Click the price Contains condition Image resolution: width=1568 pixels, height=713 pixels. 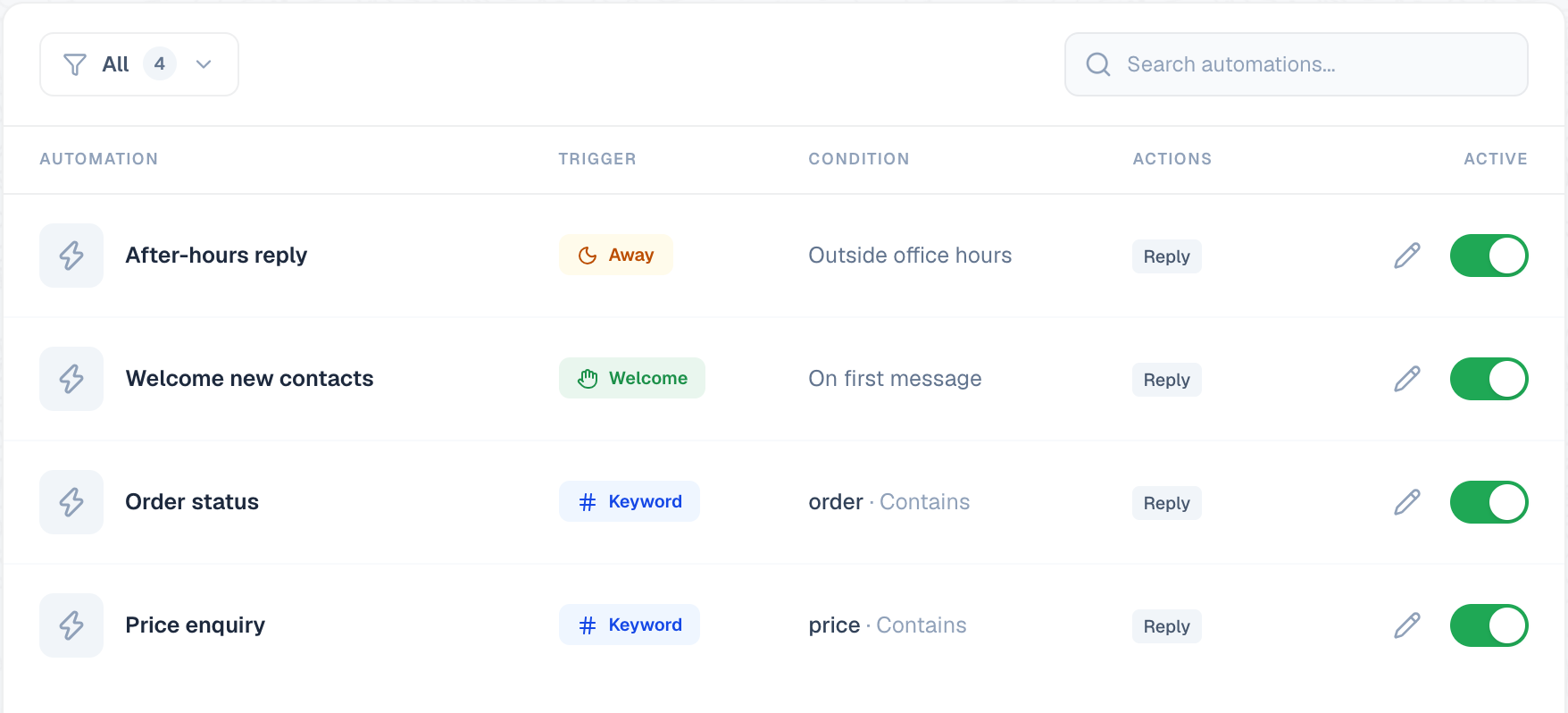pos(888,625)
